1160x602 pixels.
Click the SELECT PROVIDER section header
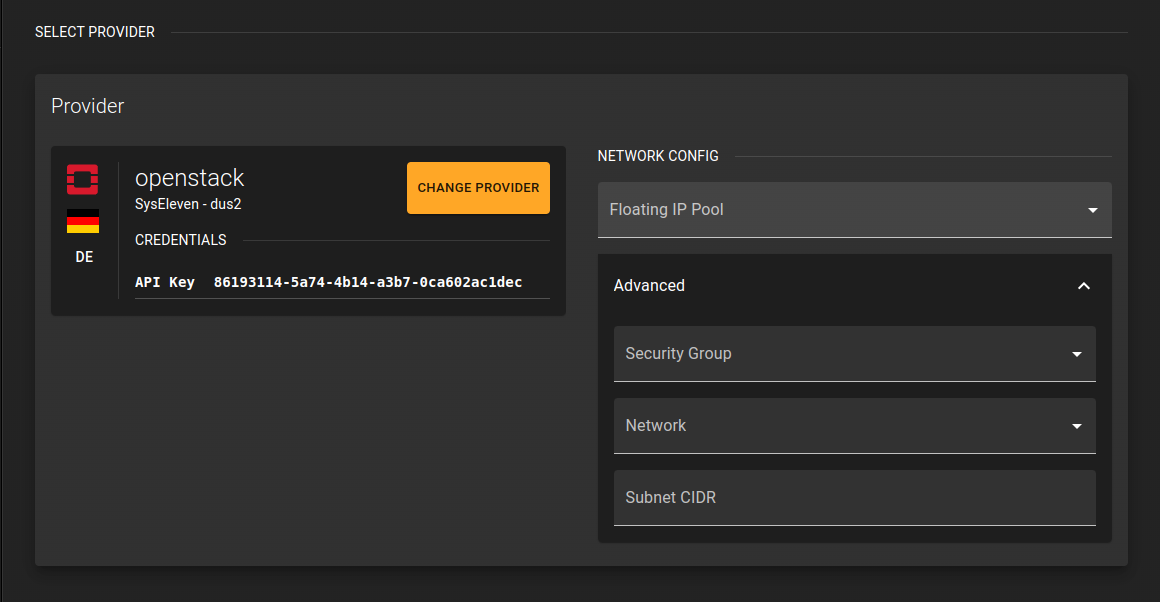(94, 31)
